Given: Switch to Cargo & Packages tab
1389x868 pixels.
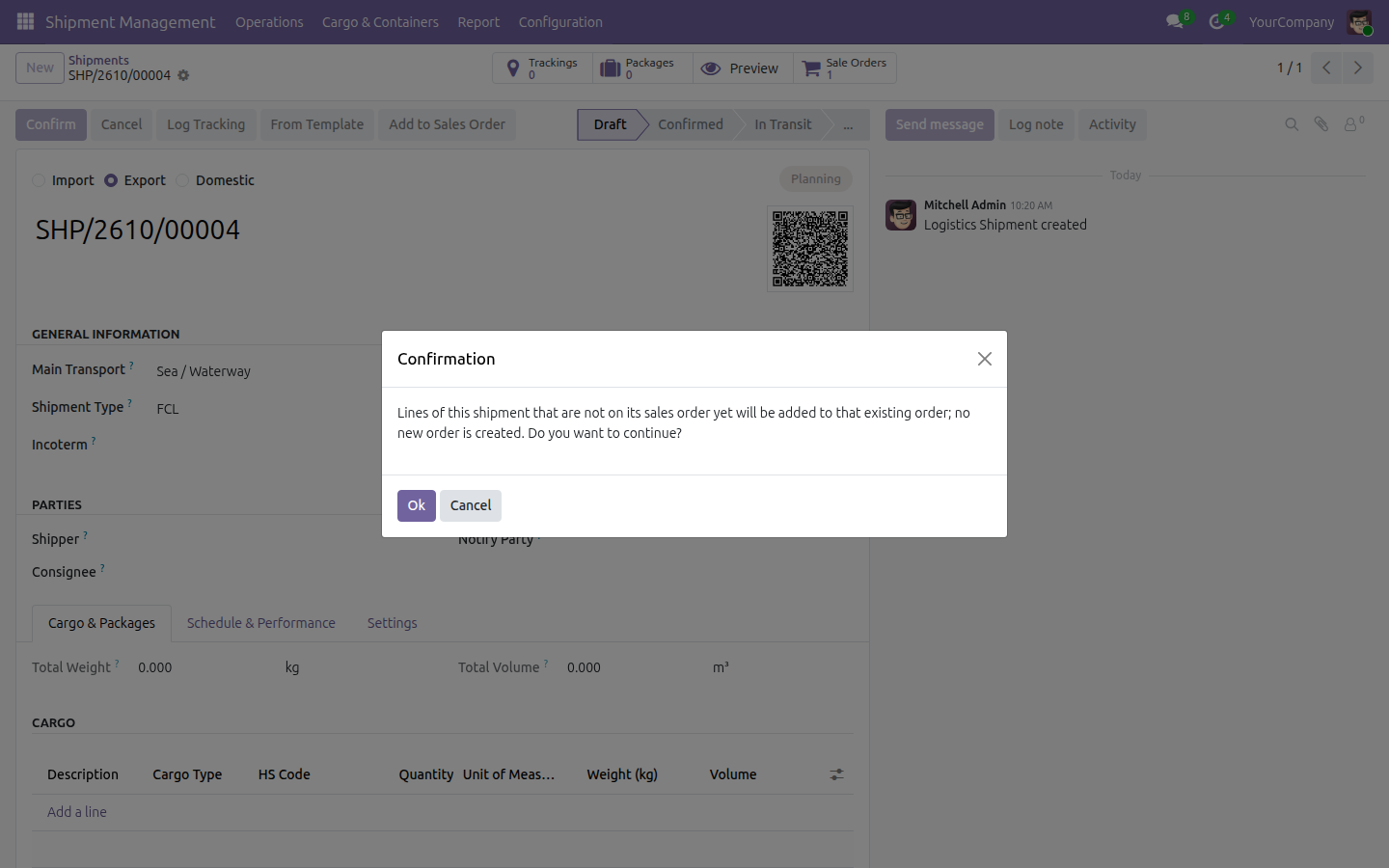Looking at the screenshot, I should coord(101,623).
